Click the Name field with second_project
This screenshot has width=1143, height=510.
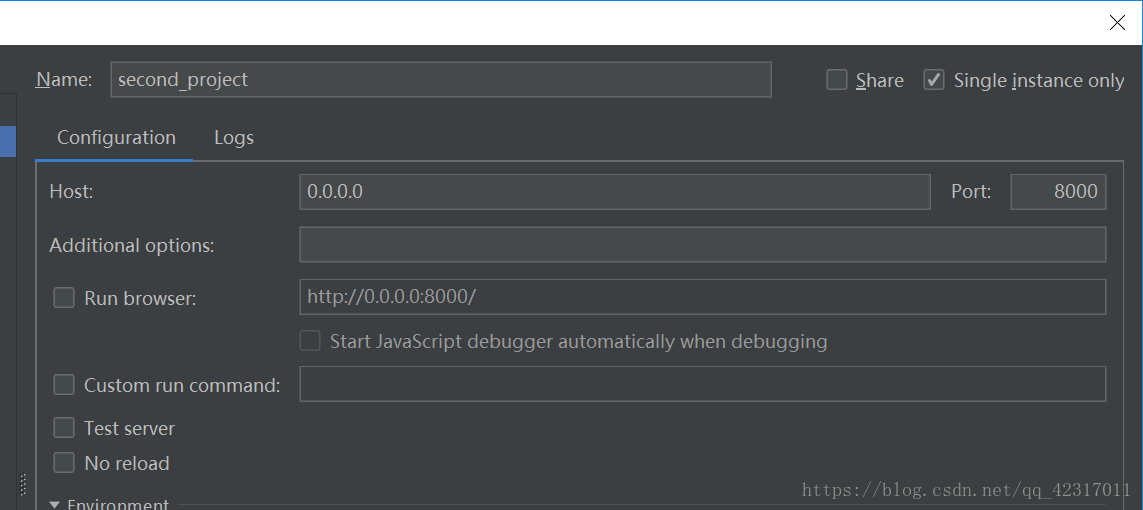coord(441,79)
